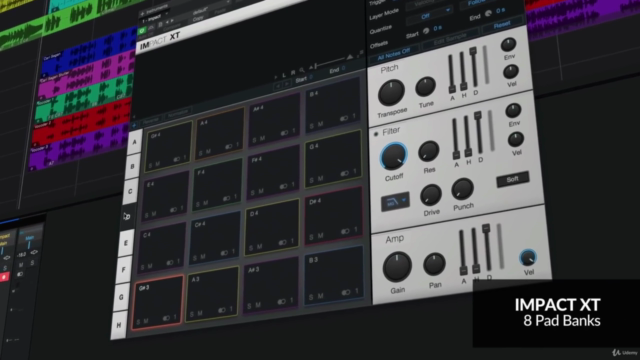Click the magnifier zoom icon under the waveform
Viewport: 640px width, 360px height.
pyautogui.click(x=302, y=70)
